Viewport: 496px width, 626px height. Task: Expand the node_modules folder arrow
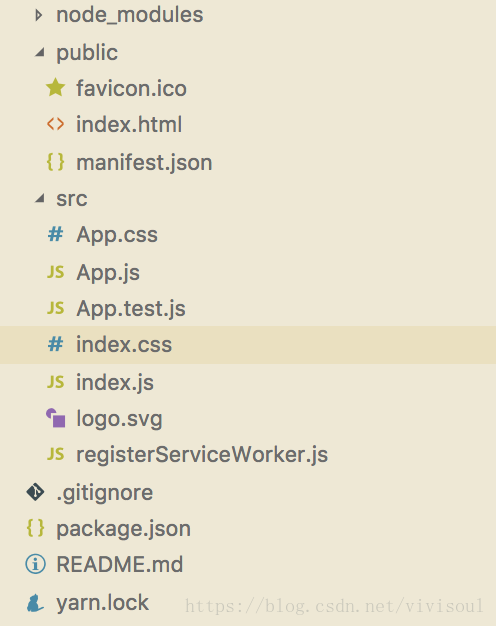[39, 15]
